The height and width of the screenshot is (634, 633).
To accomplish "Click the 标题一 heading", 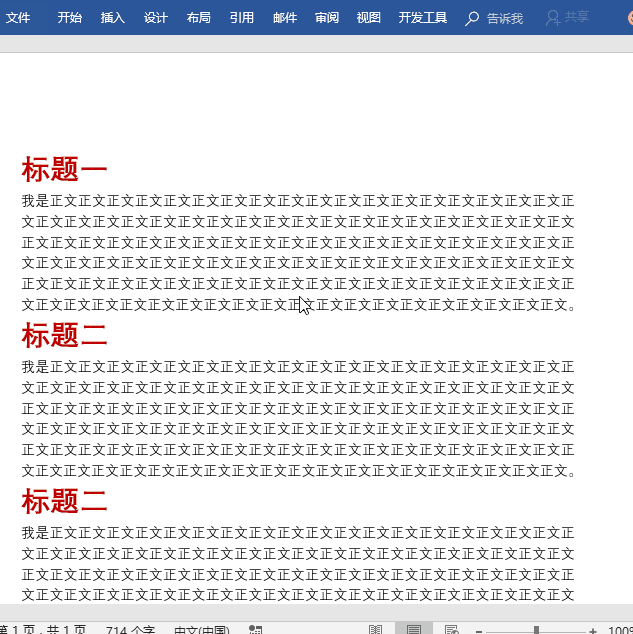I will (x=64, y=169).
